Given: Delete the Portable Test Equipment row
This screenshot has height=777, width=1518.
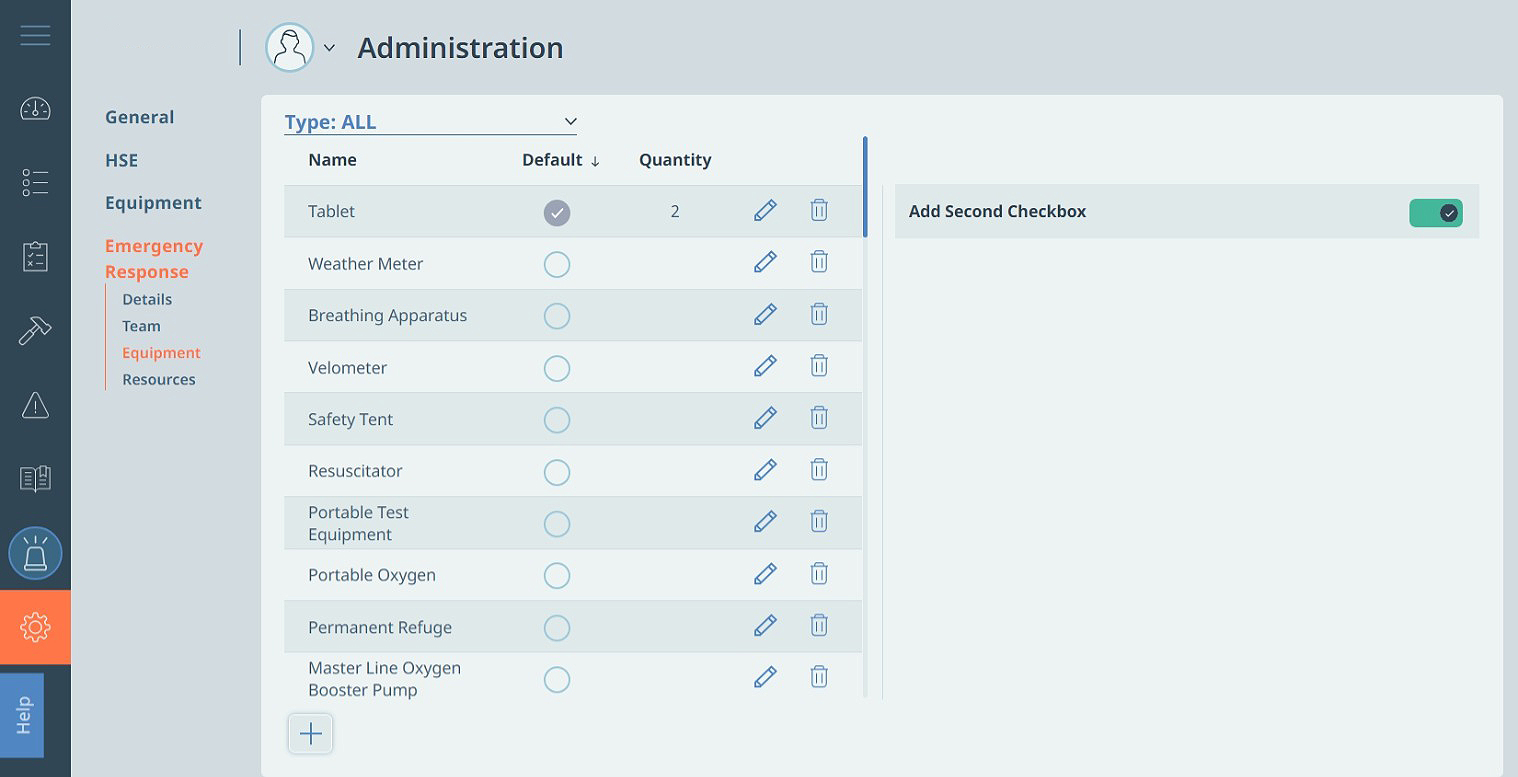Looking at the screenshot, I should 819,522.
